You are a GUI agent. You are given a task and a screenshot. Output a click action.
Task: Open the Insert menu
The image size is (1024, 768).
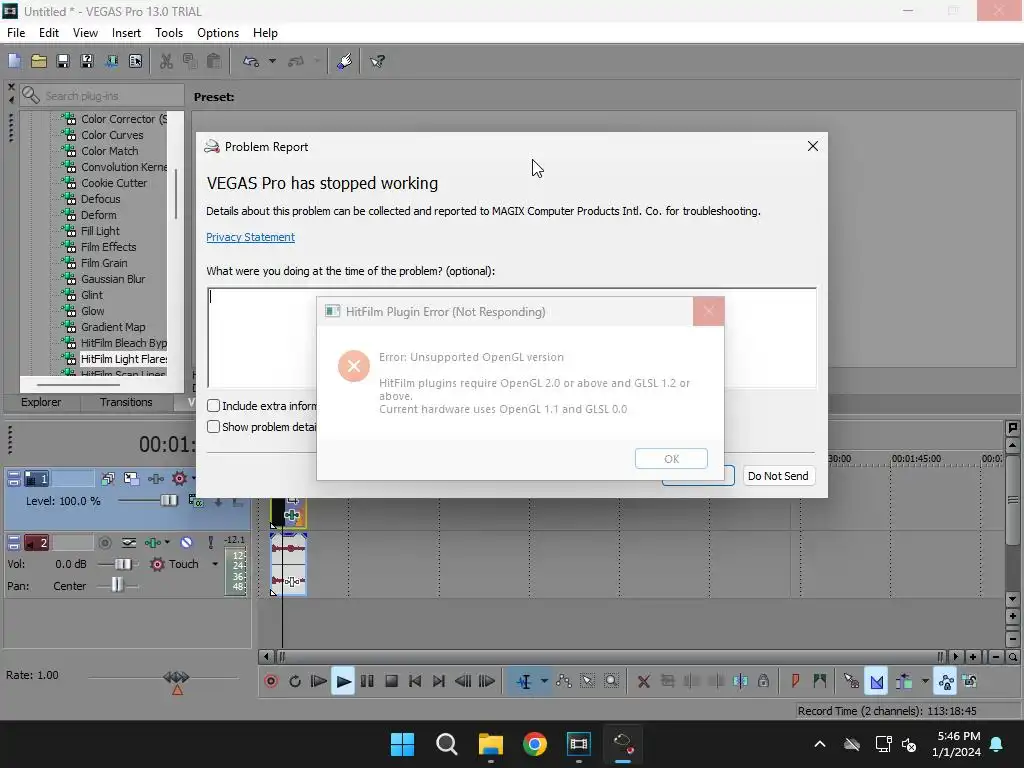click(x=126, y=33)
